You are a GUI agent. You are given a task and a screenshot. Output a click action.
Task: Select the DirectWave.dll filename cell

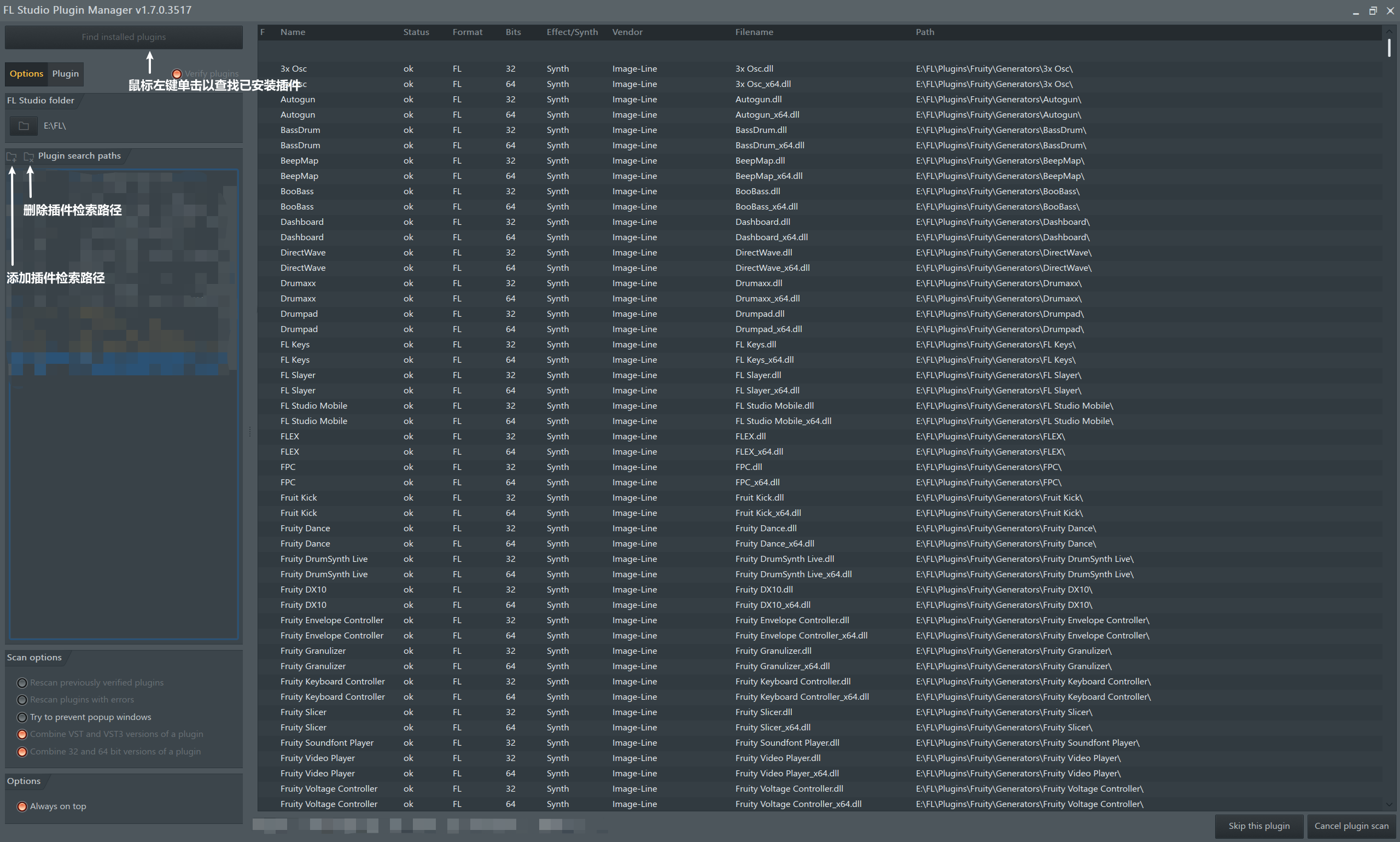point(764,252)
